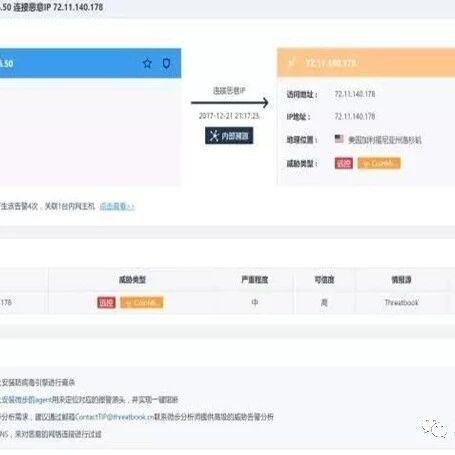Click the 2017-12-21 timestamp under the arrow
Viewport: 455px width, 455px height.
pos(229,116)
